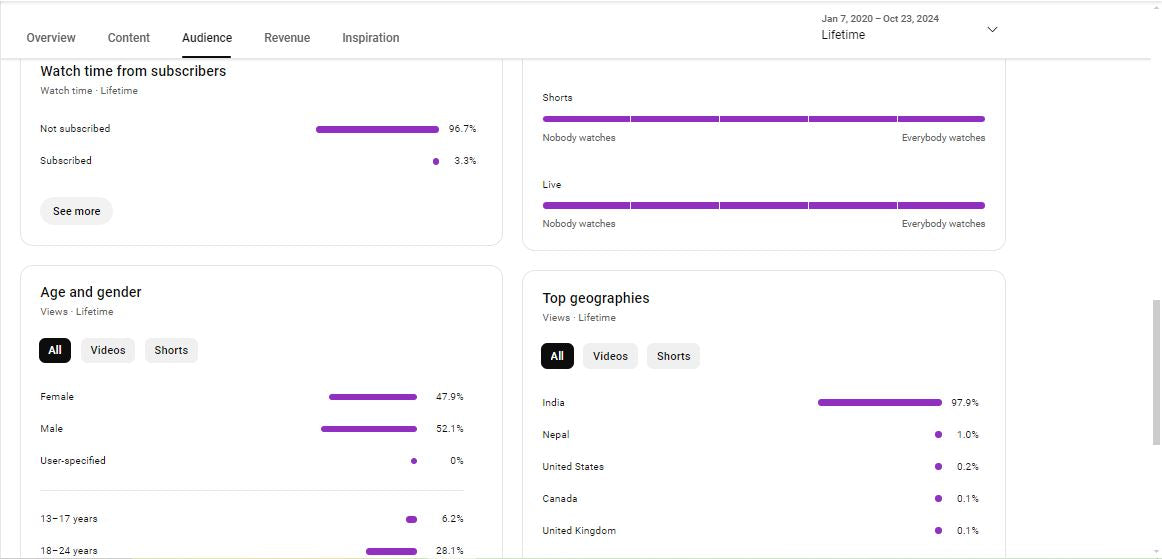Screen dimensions: 1162x559
Task: Click the Male percentage bar
Action: (369, 429)
